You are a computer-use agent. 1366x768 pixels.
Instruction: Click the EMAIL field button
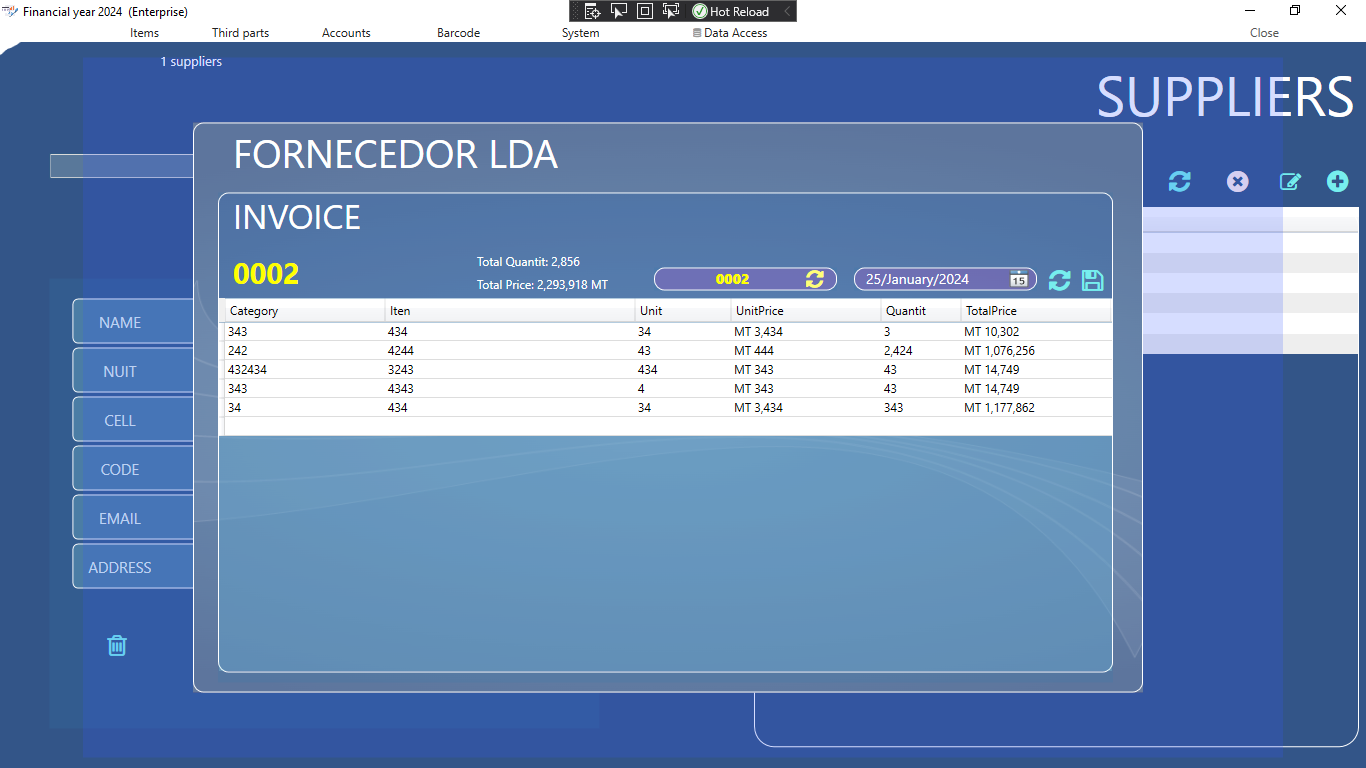(120, 518)
